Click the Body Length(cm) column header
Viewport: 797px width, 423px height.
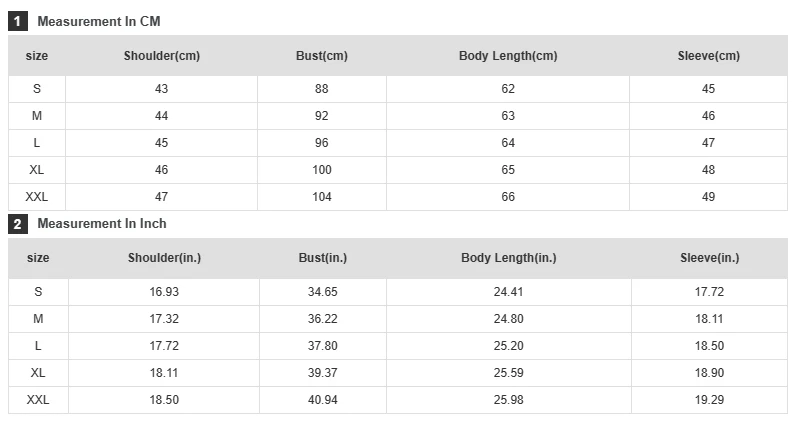click(508, 56)
